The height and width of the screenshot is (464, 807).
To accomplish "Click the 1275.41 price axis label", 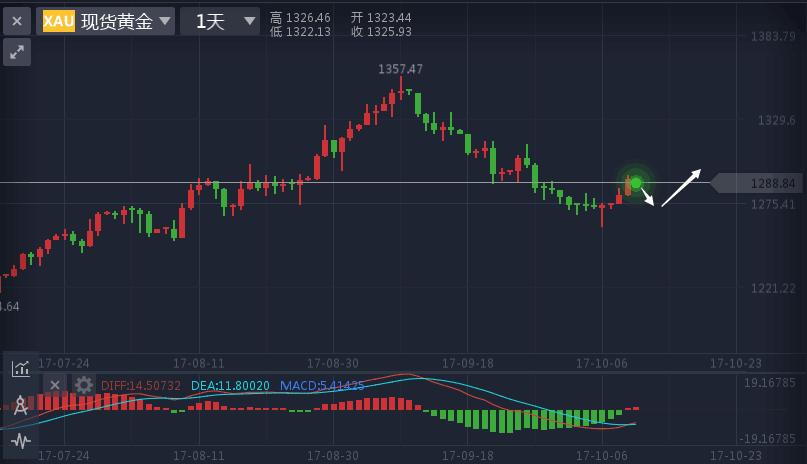I will point(773,204).
